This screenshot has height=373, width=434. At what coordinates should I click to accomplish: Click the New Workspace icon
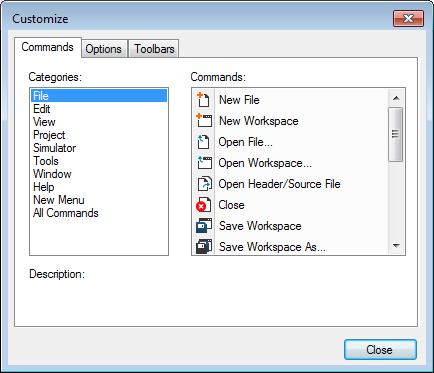pos(204,121)
